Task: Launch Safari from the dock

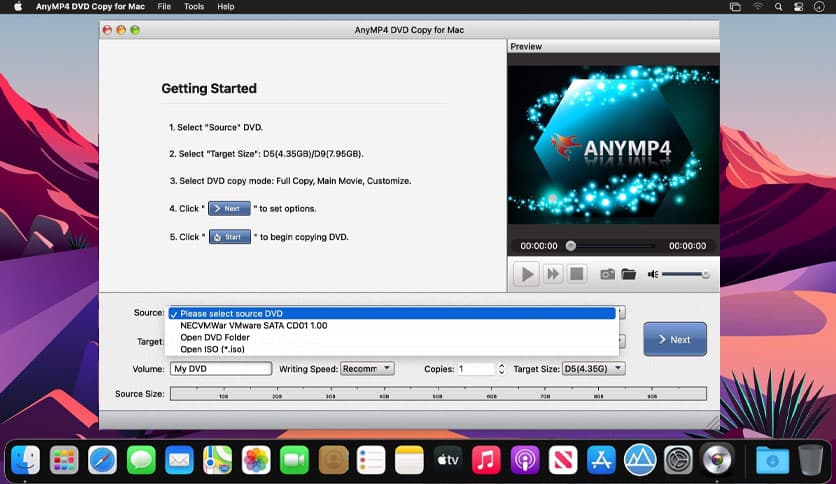Action: point(102,459)
